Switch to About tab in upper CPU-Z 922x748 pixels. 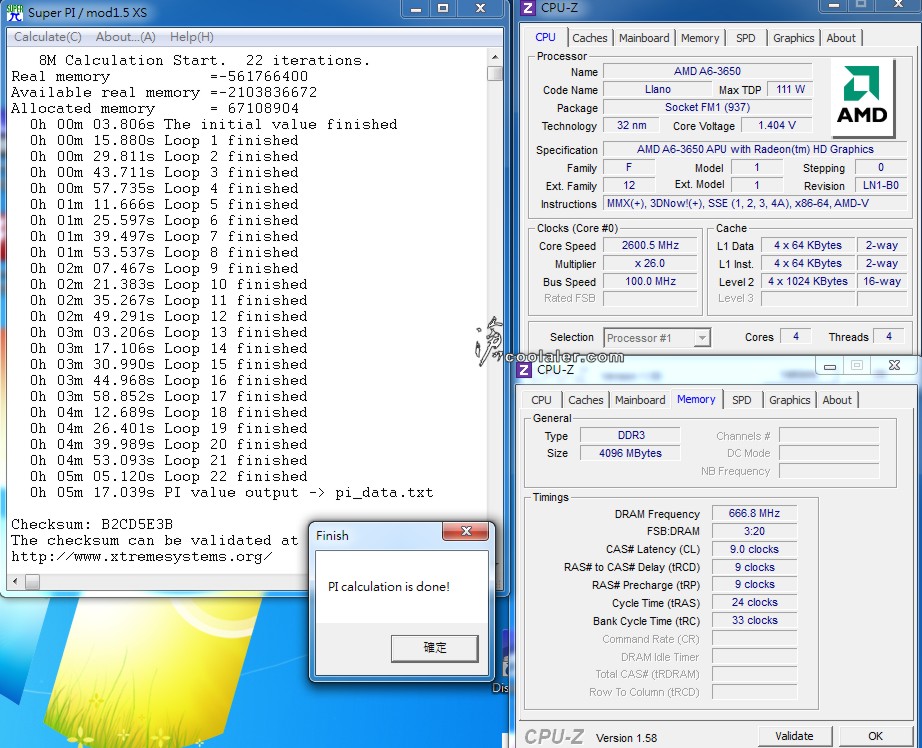(841, 38)
